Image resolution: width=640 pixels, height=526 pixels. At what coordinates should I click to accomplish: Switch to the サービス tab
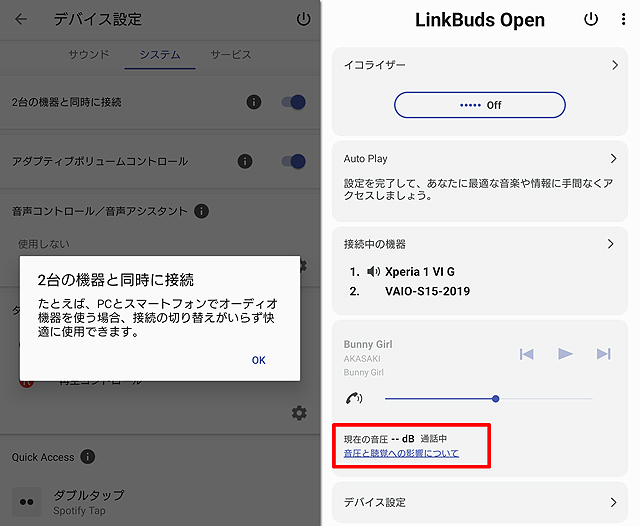click(x=231, y=55)
